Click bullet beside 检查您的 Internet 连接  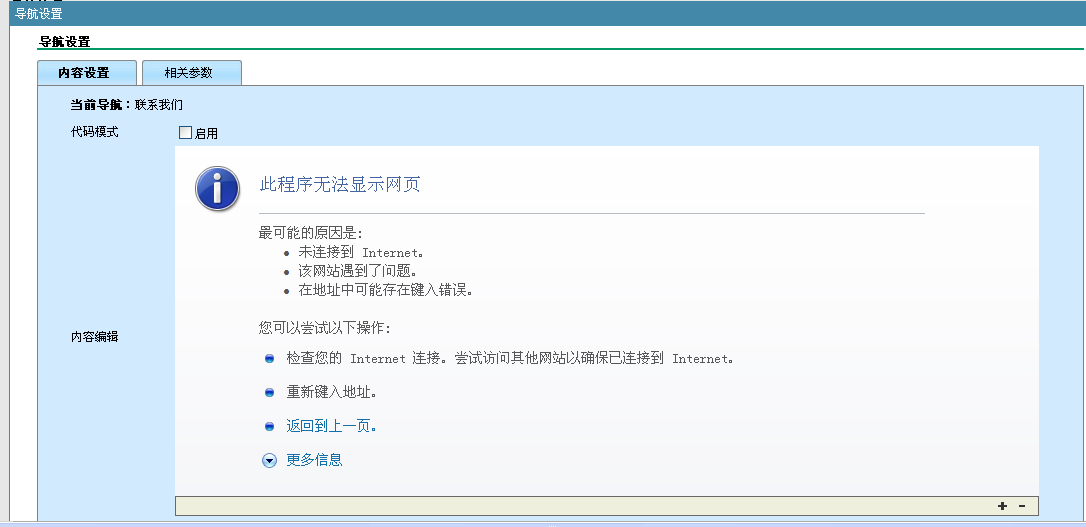click(x=269, y=358)
